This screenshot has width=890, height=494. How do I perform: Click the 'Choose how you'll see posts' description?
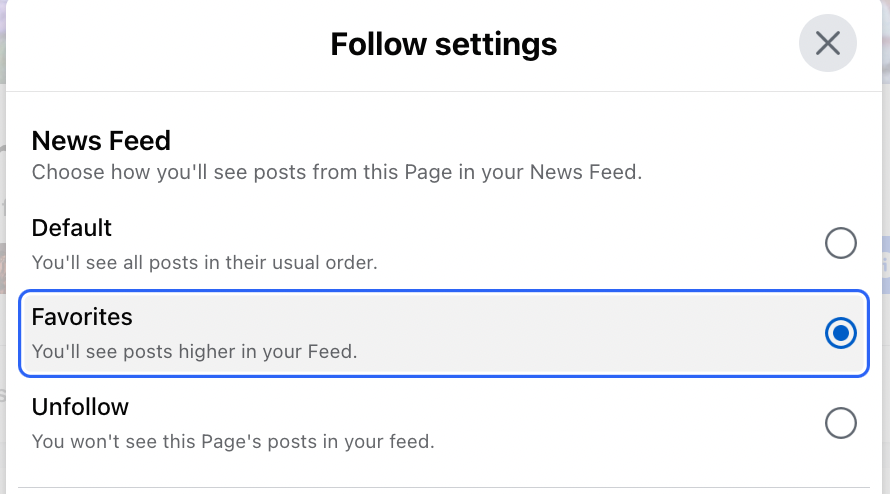(x=337, y=172)
